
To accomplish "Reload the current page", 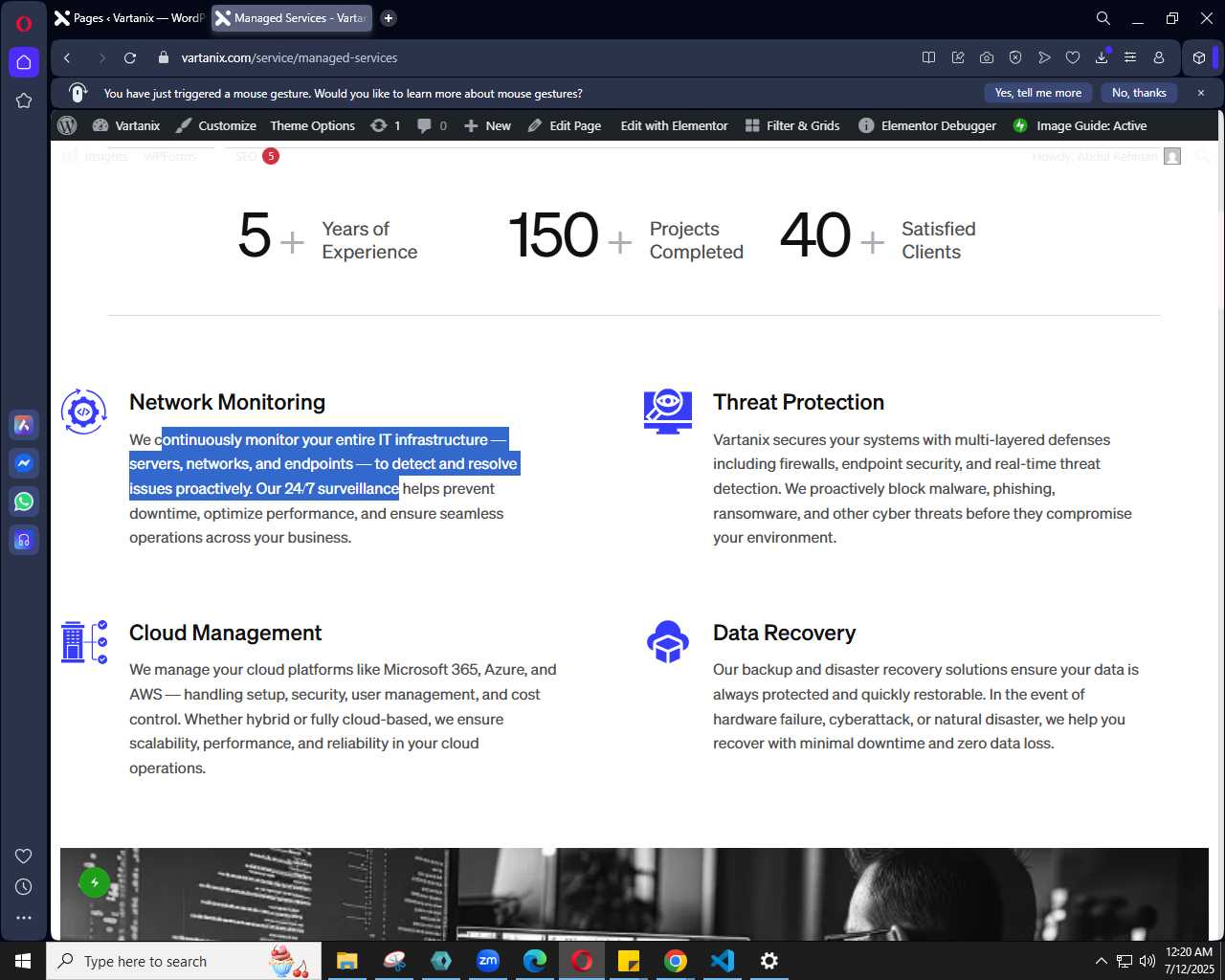I will coord(130,57).
